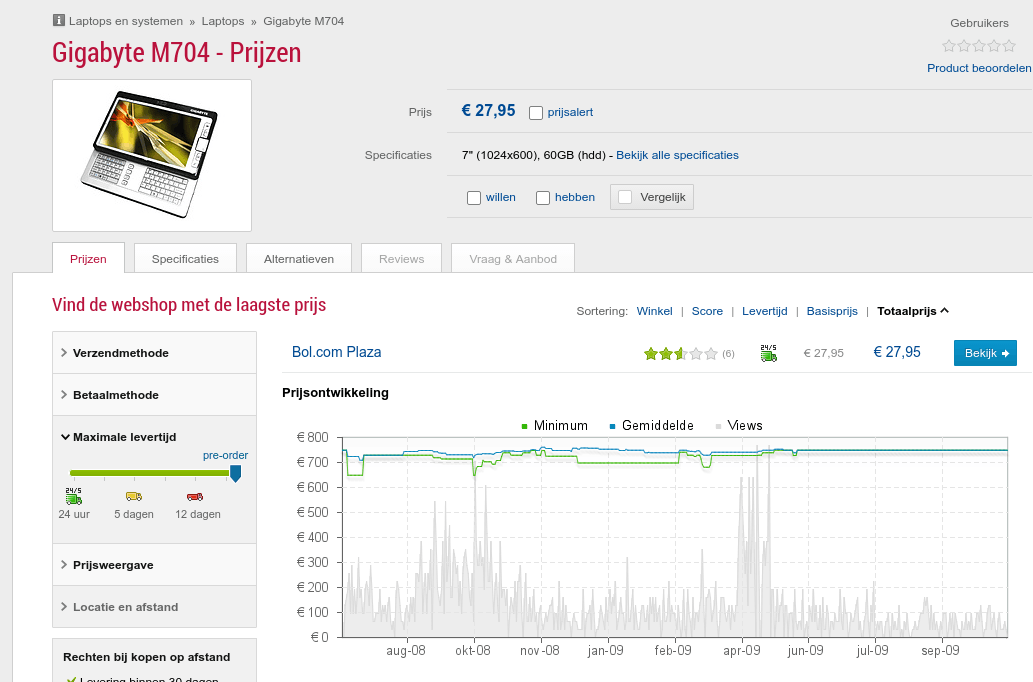
Task: Click the grey € 27,95 base price
Action: [x=824, y=353]
